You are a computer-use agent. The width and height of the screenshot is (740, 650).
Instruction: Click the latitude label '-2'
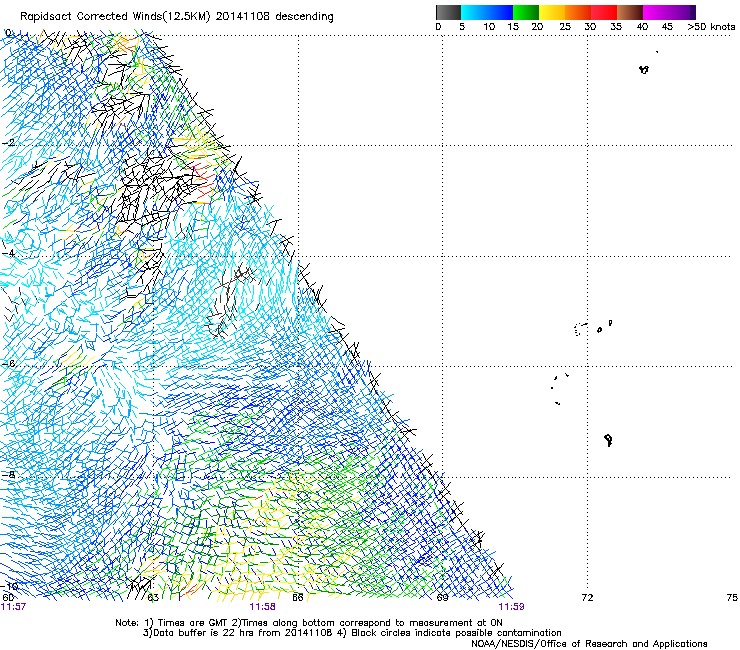9,143
